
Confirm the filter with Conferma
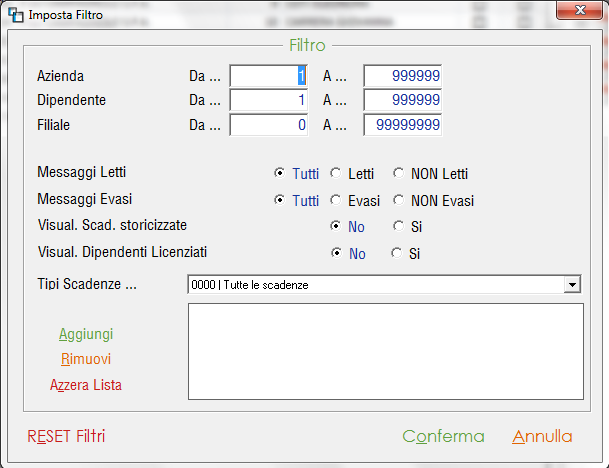click(x=443, y=437)
